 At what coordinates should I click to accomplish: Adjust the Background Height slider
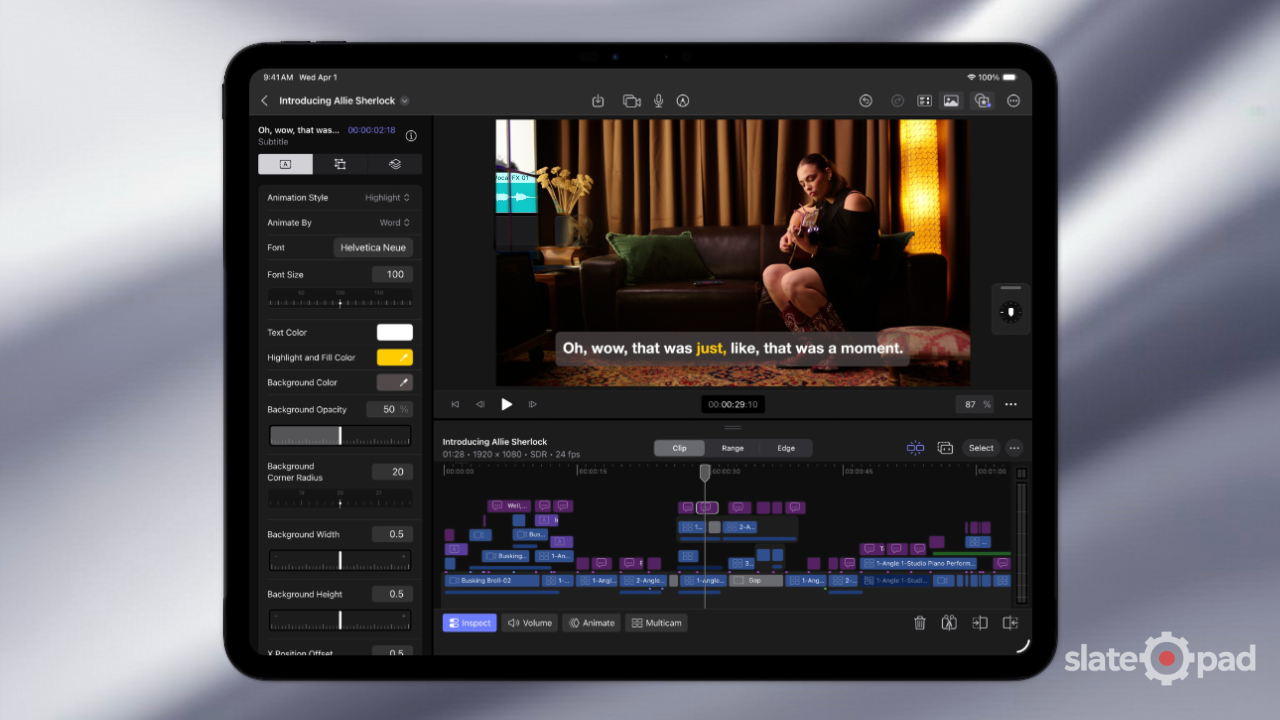coord(340,621)
